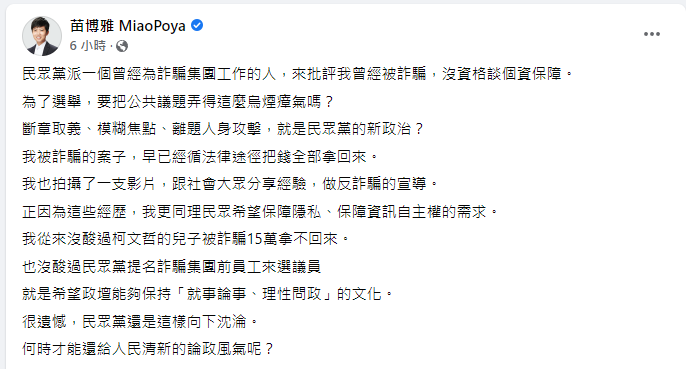Viewport: 686px width, 369px height.
Task: Open 苗博雅's profile picture
Action: tap(42, 36)
